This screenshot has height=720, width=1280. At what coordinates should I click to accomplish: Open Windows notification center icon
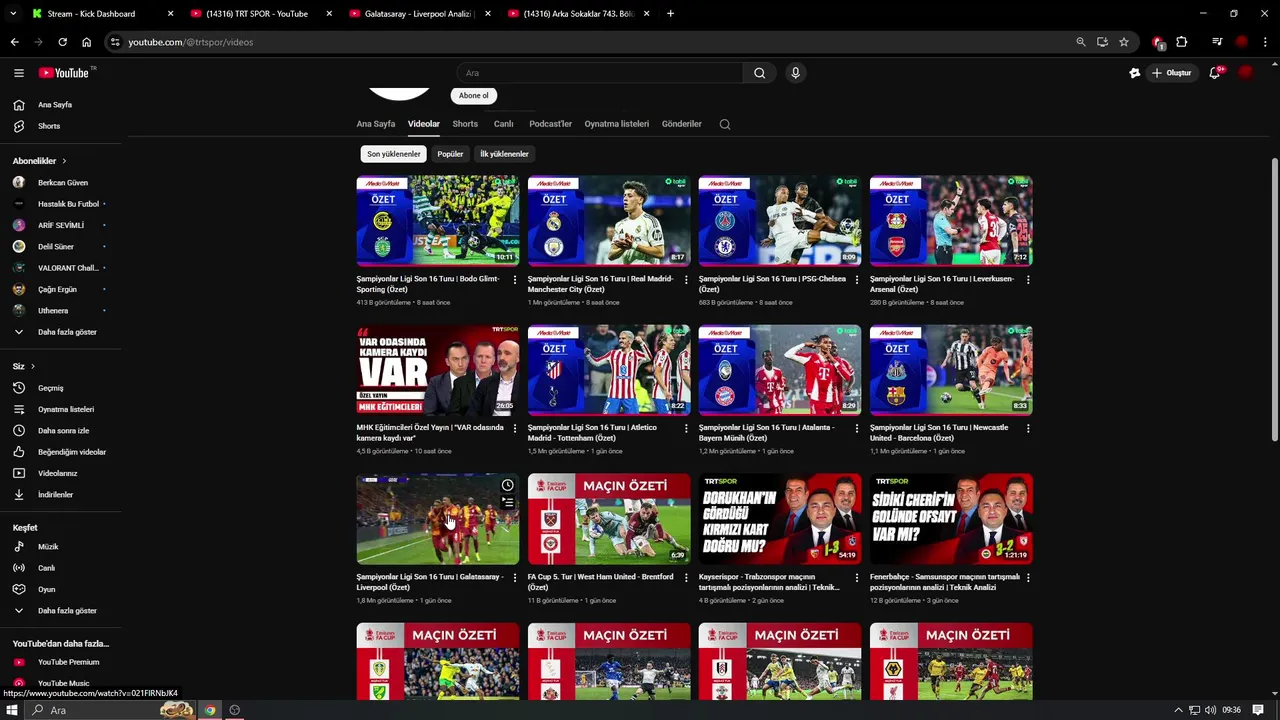tap(1259, 710)
